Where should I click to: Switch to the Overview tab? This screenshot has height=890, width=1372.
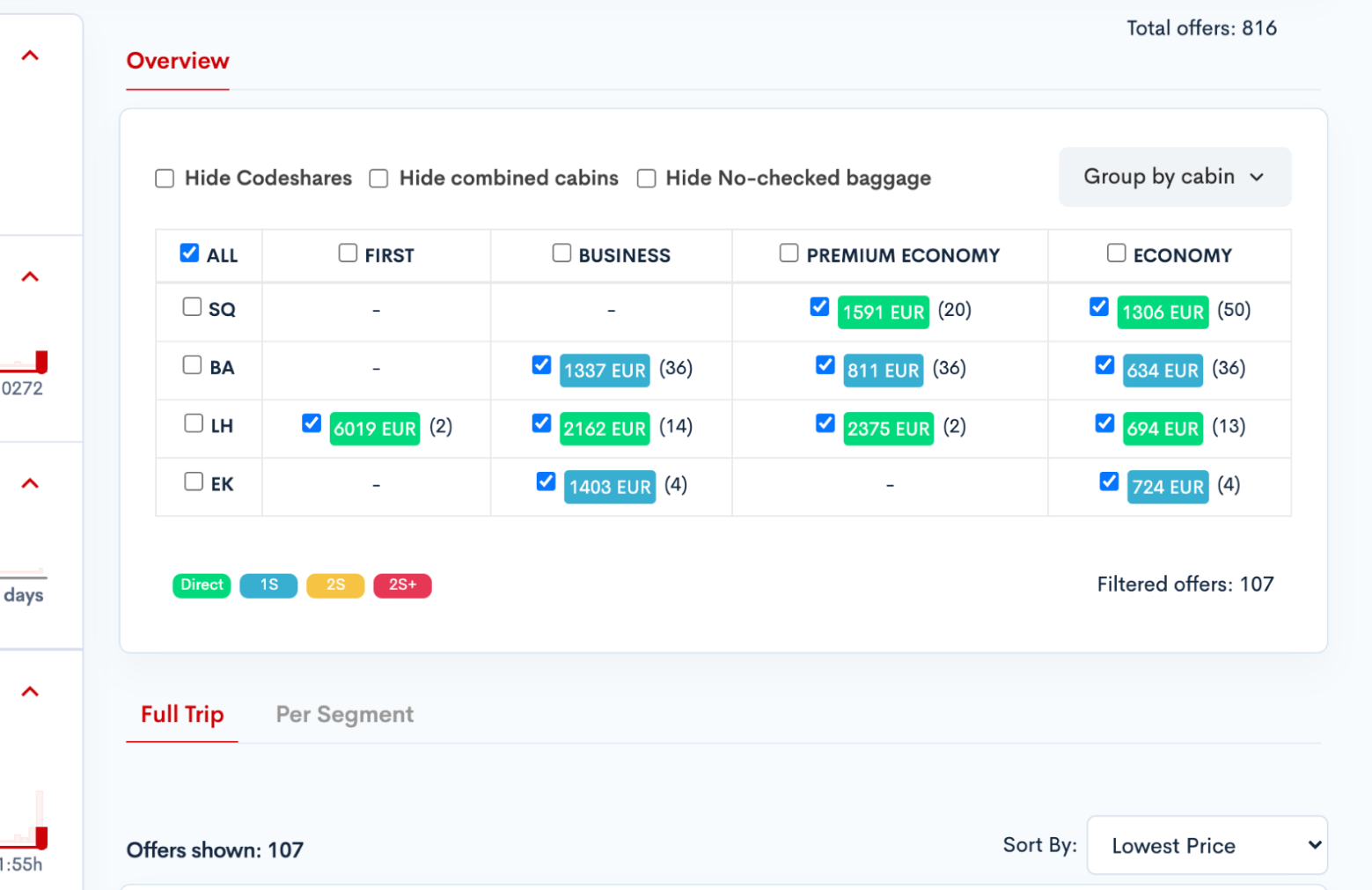coord(178,61)
